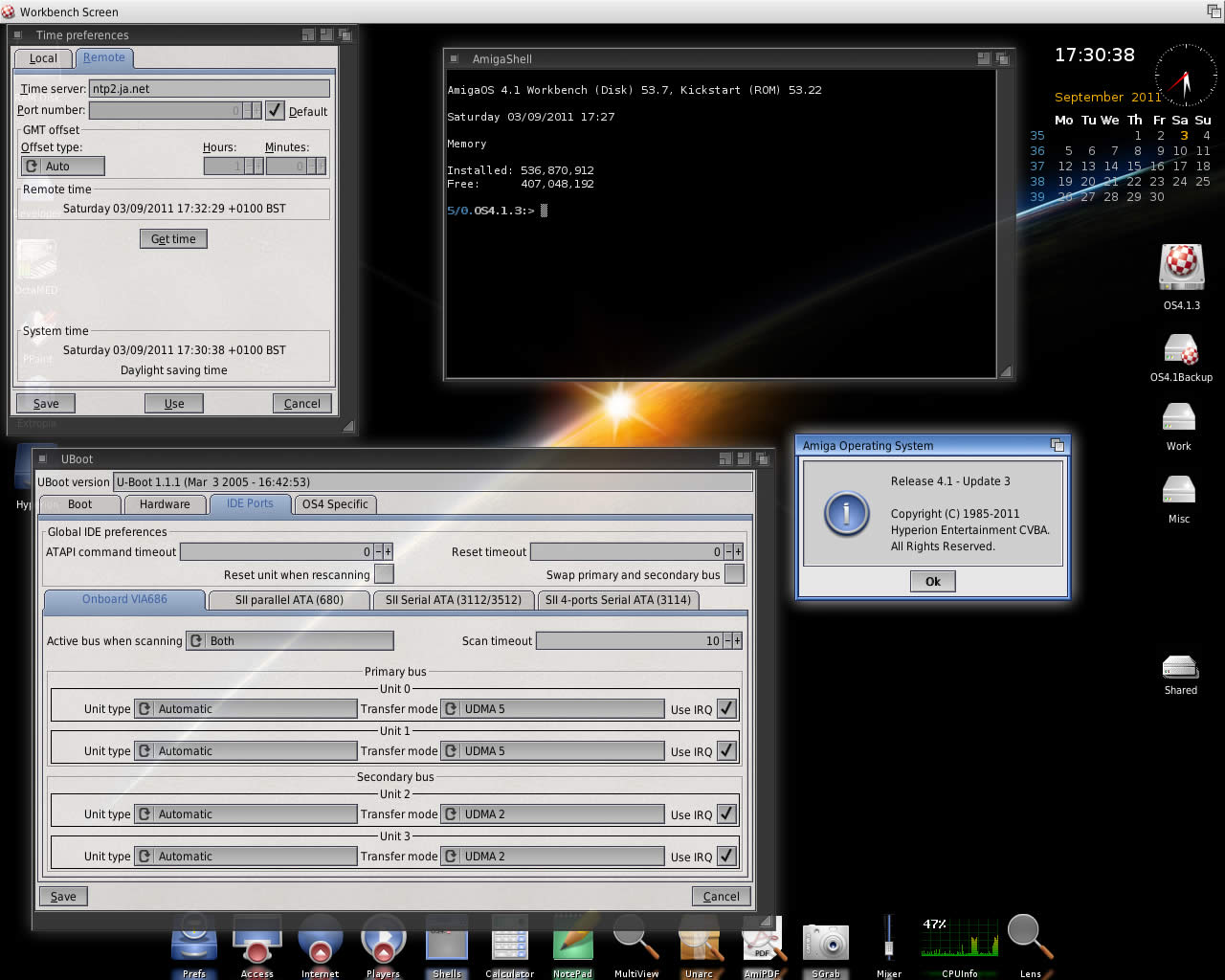Screen dimensions: 1225x980
Task: Click the analog clock on desktop
Action: pyautogui.click(x=1186, y=75)
